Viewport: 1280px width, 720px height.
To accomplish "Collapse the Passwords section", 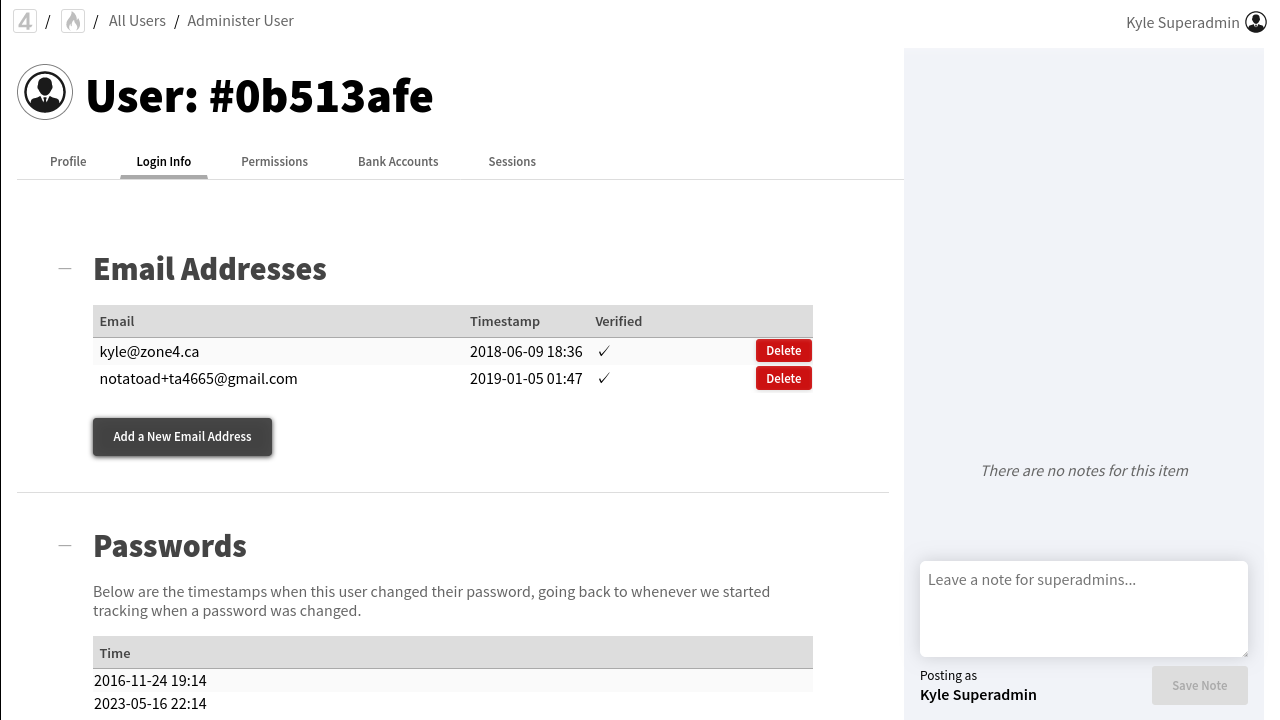I will pyautogui.click(x=65, y=546).
